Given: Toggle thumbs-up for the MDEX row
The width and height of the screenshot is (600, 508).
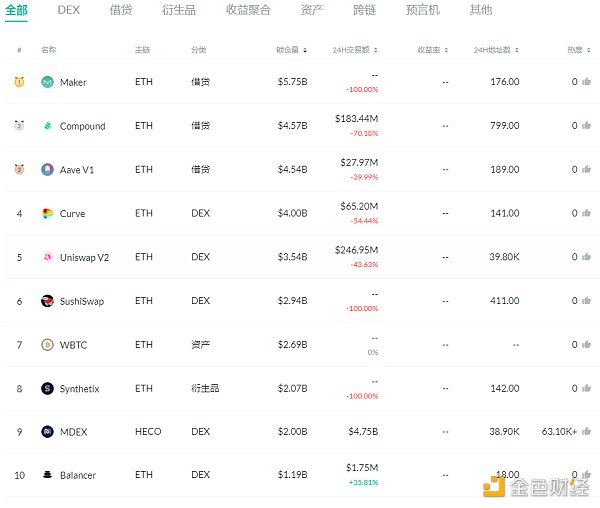Looking at the screenshot, I should [x=586, y=431].
